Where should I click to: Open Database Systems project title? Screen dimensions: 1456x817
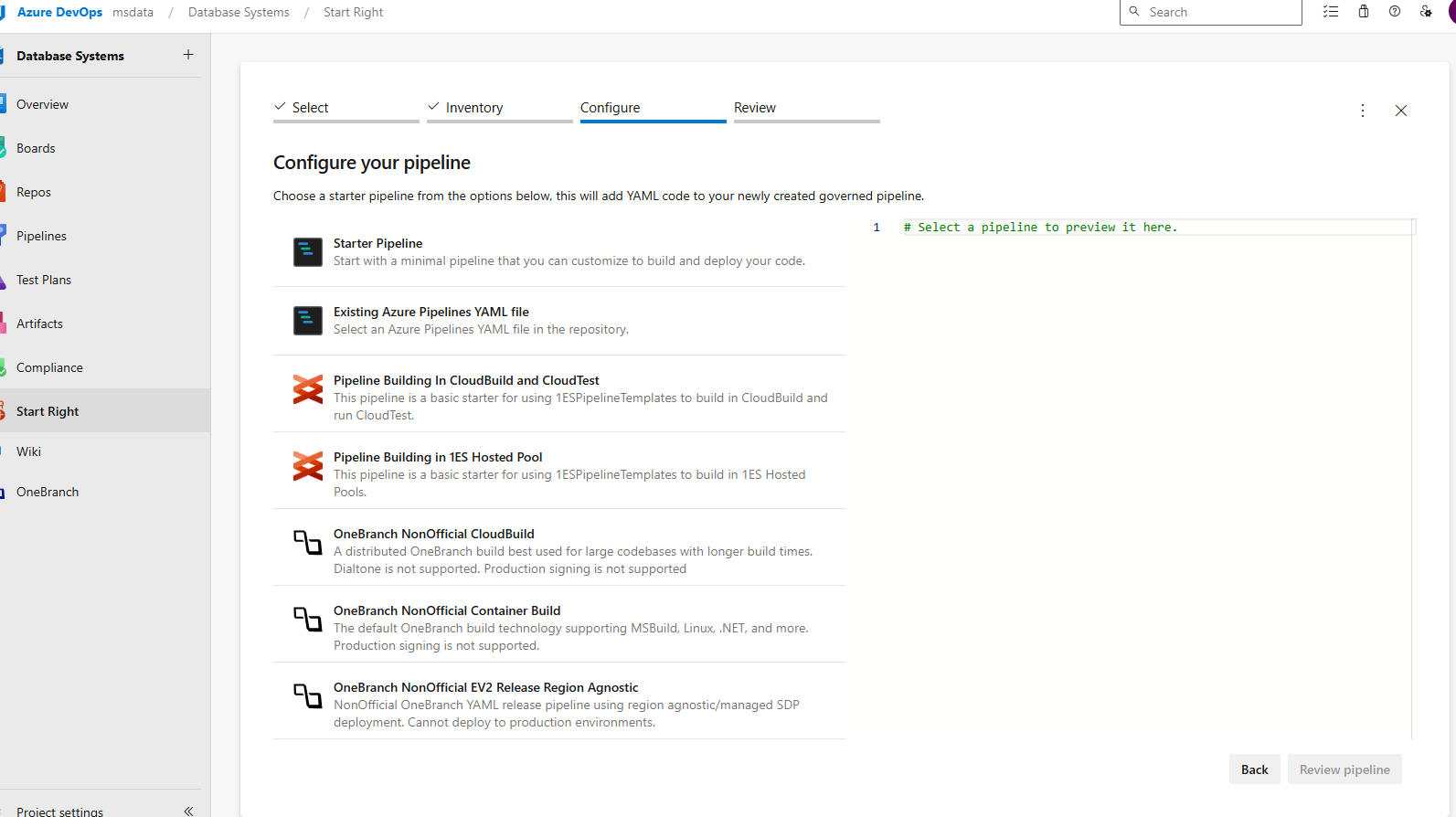tap(70, 56)
